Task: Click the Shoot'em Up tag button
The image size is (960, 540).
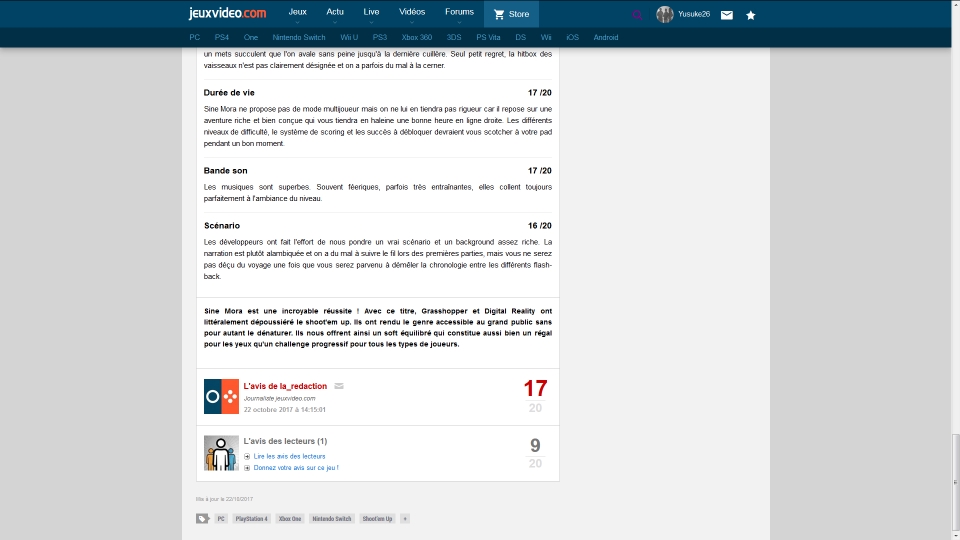Action: (377, 519)
